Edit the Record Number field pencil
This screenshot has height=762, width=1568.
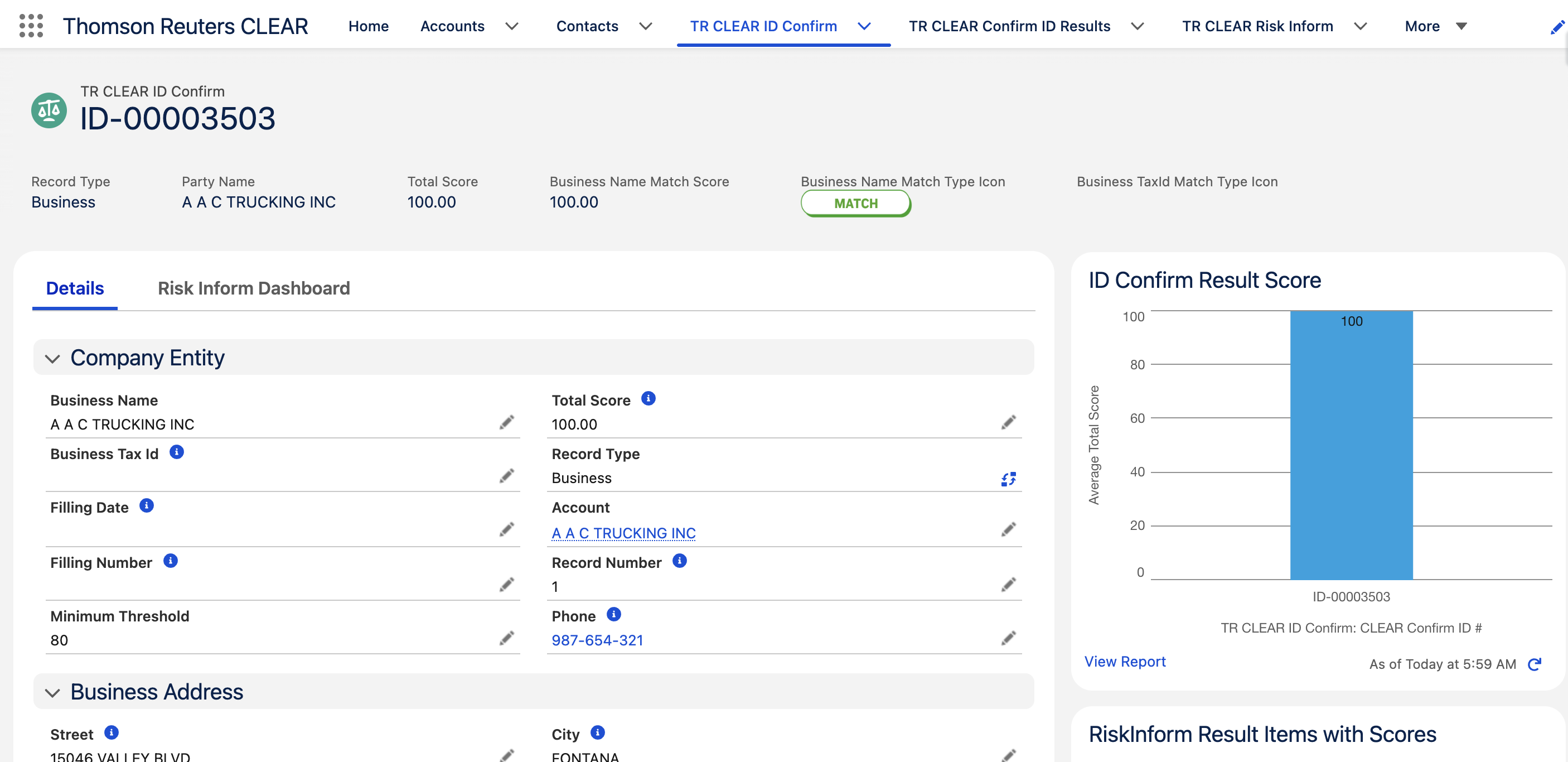coord(1008,585)
